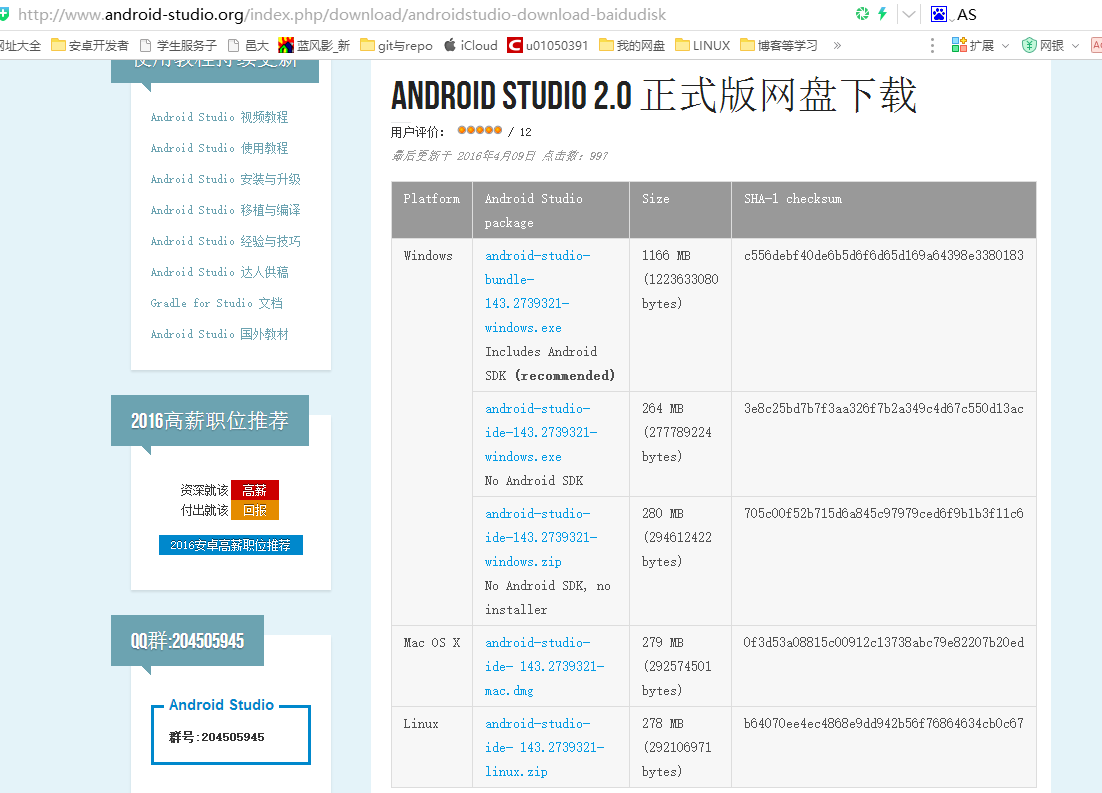Click the orange user rating dots
Image resolution: width=1102 pixels, height=793 pixels.
(479, 130)
